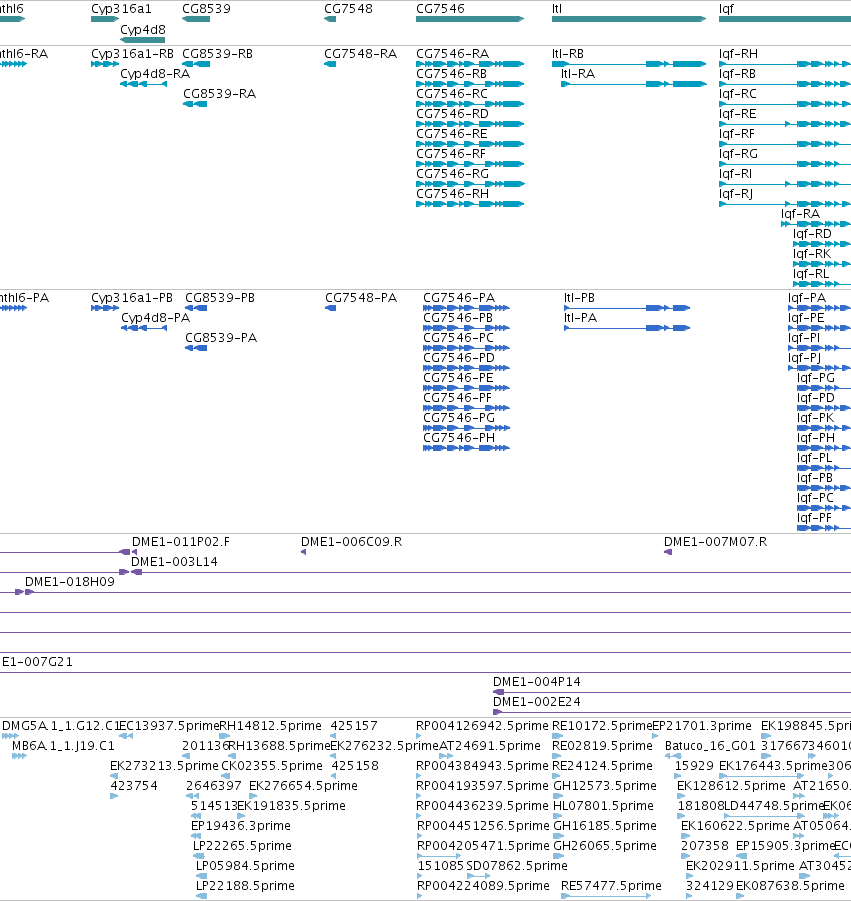The width and height of the screenshot is (851, 901).
Task: Click the ltl-PA protein label
Action: (580, 318)
